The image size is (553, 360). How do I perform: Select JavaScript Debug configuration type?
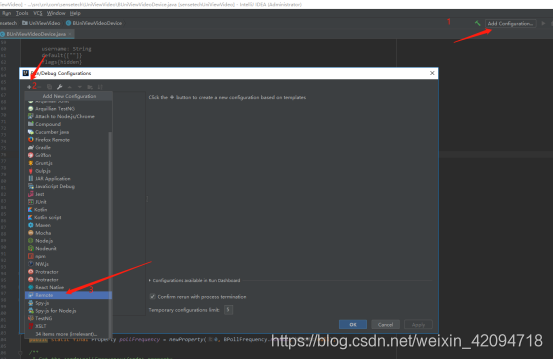[x=68, y=186]
